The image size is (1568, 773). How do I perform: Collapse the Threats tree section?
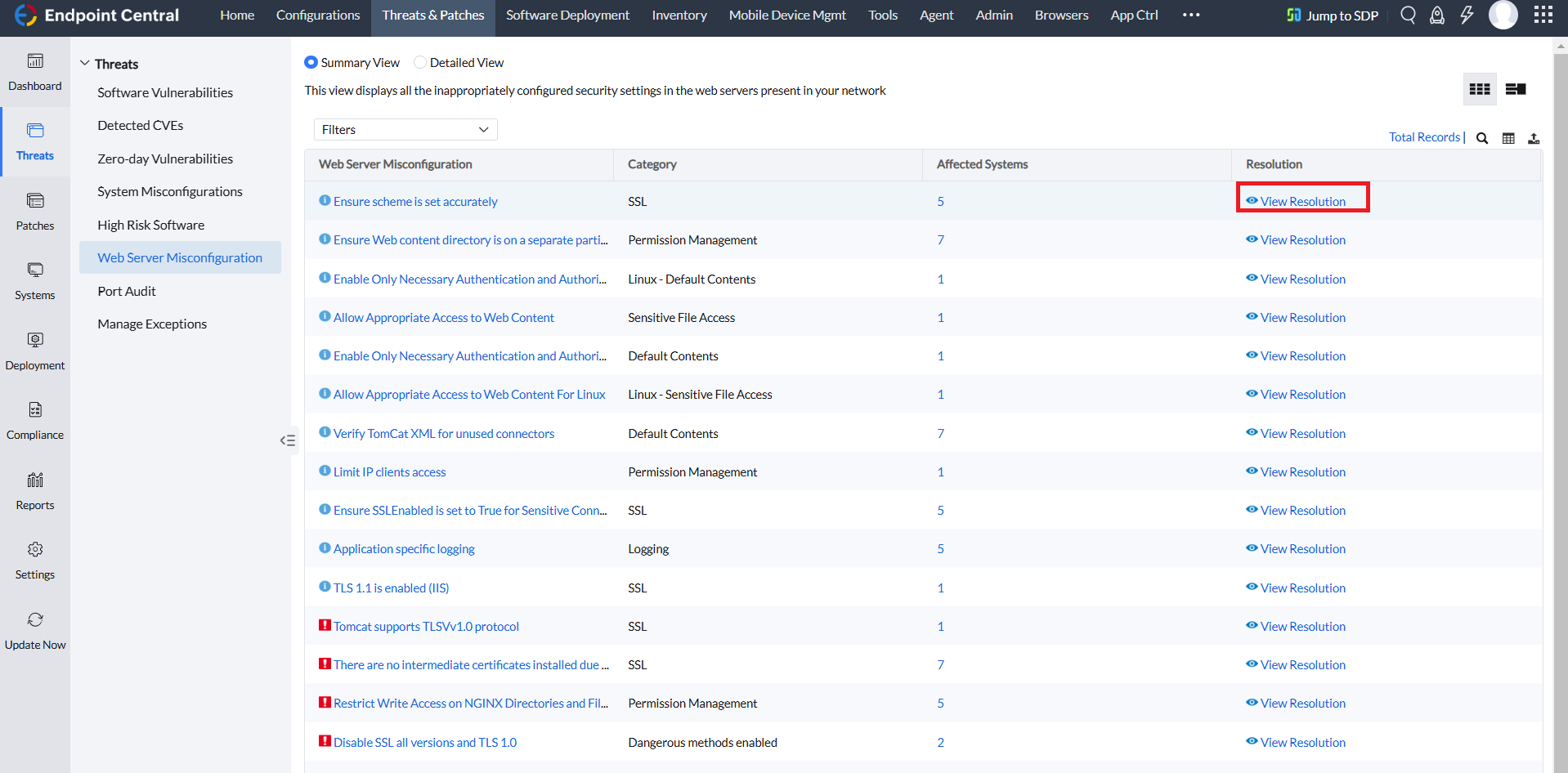[x=85, y=64]
